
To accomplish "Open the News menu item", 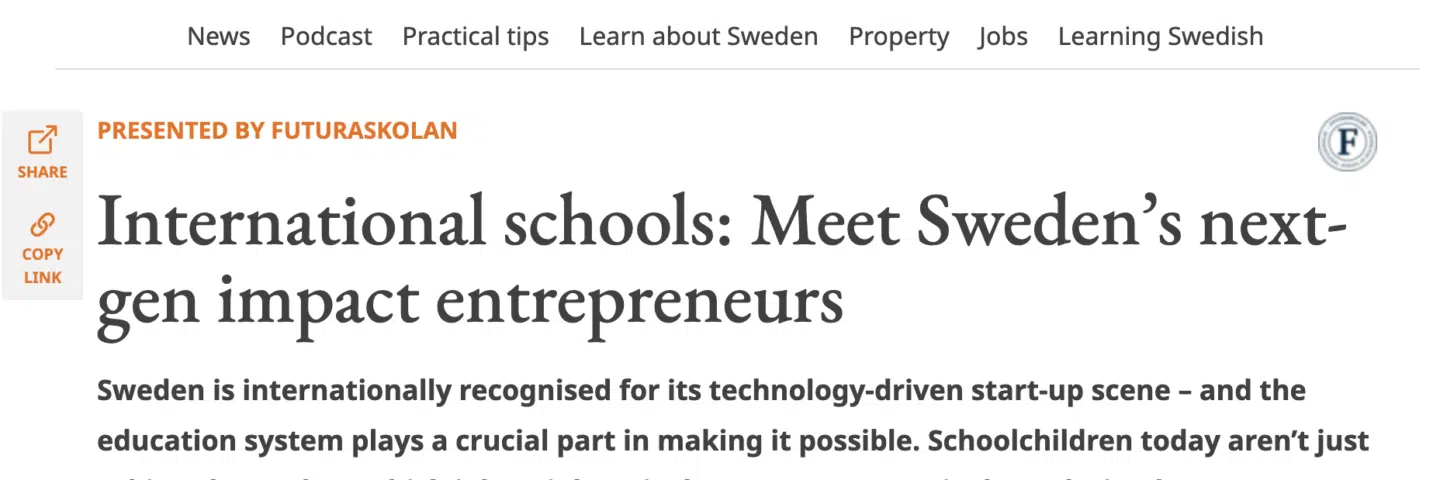I will pos(219,37).
